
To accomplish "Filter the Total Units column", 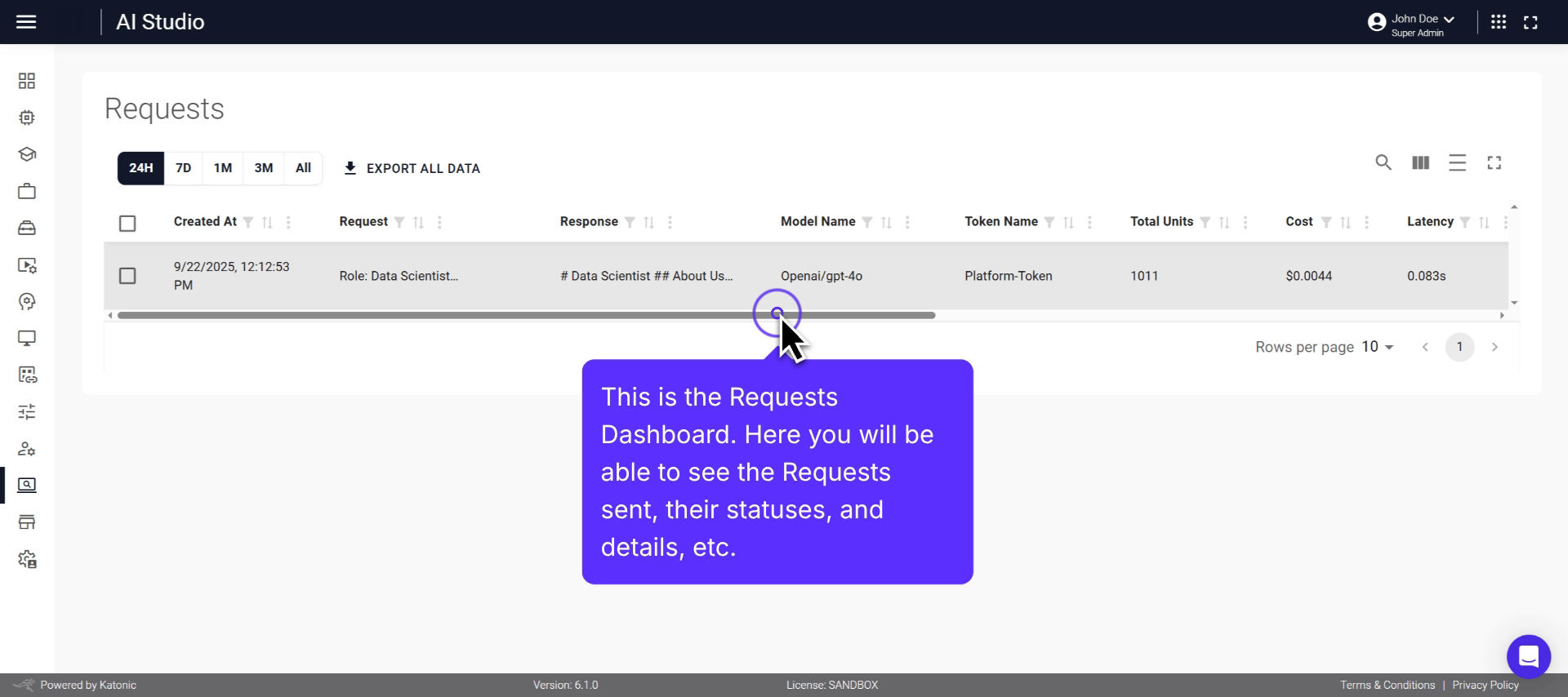I will tap(1205, 222).
